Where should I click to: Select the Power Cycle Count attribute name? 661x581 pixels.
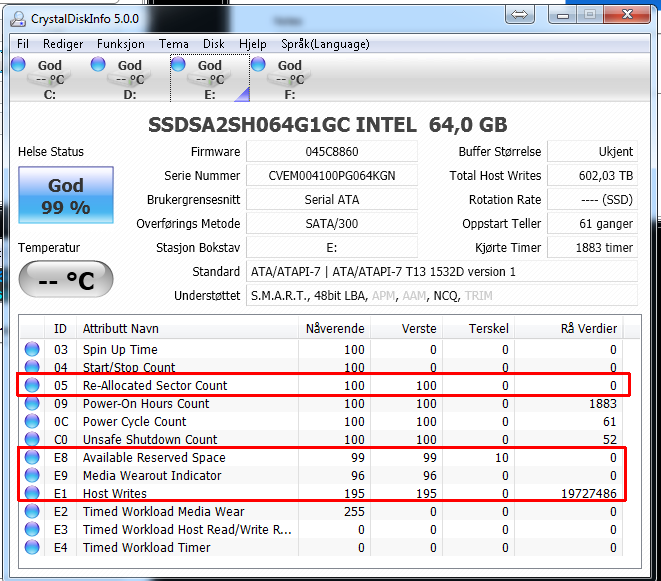pos(134,422)
